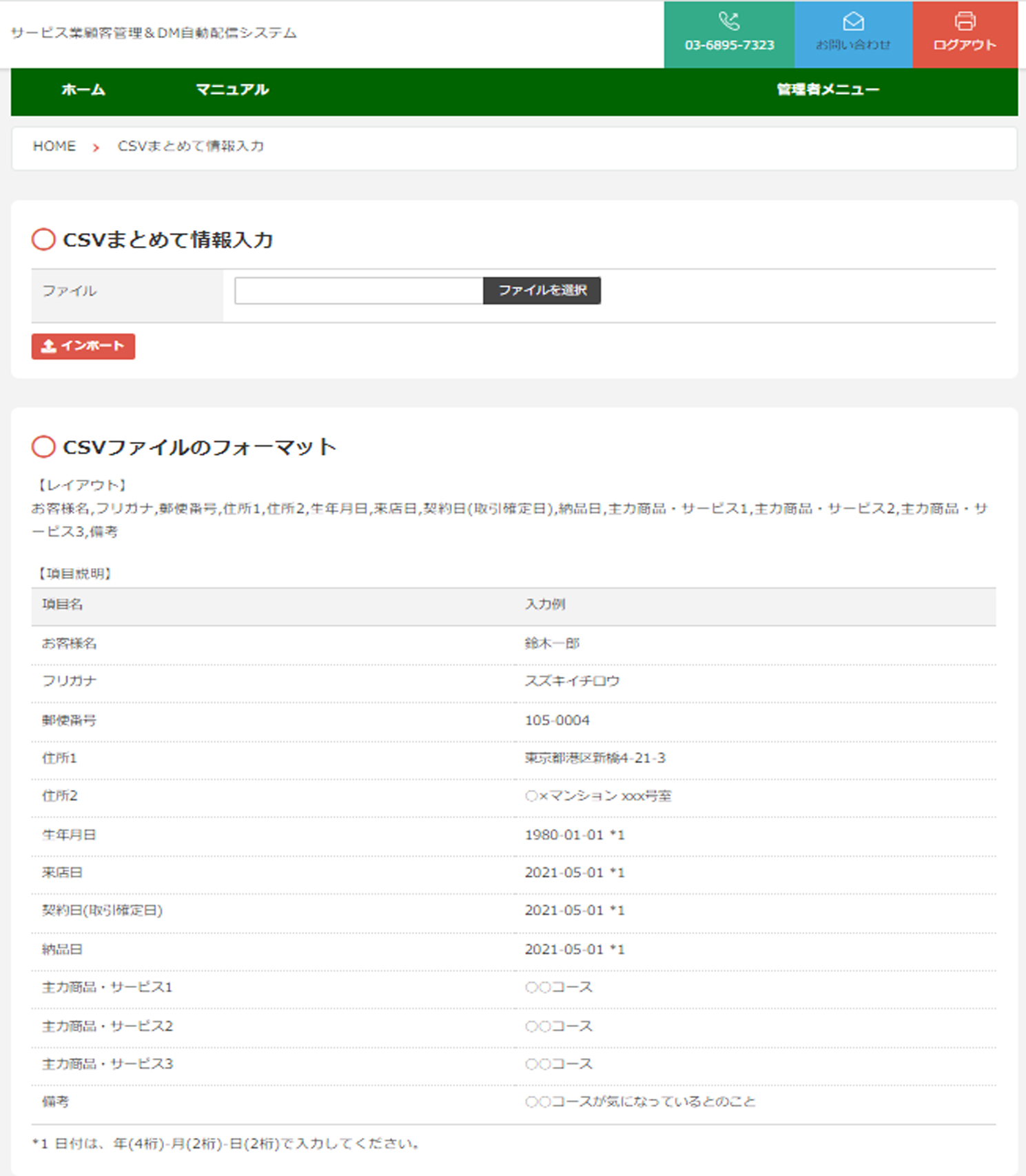Click the インポート button
Image resolution: width=1026 pixels, height=1176 pixels.
click(x=83, y=346)
